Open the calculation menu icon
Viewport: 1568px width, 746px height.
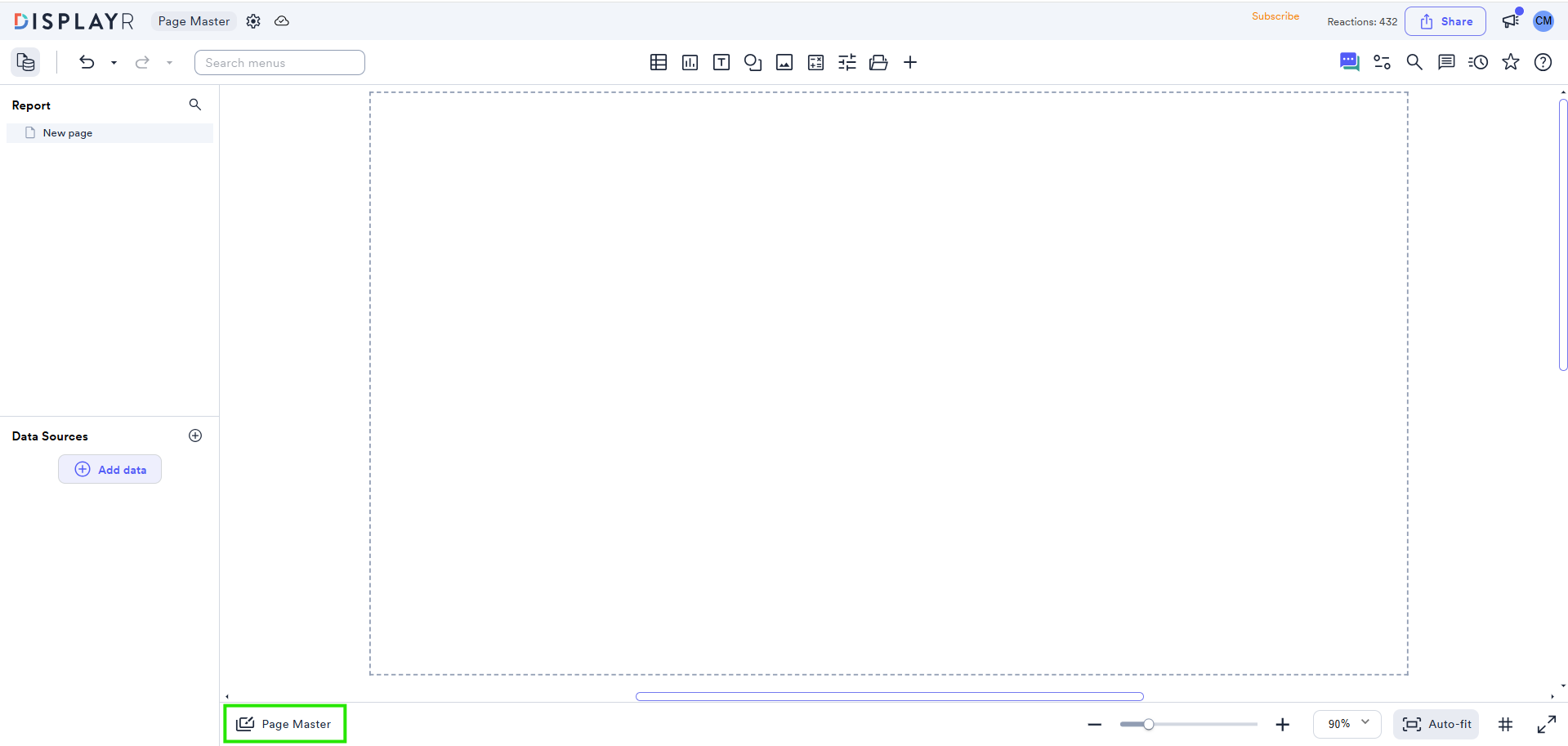click(816, 62)
